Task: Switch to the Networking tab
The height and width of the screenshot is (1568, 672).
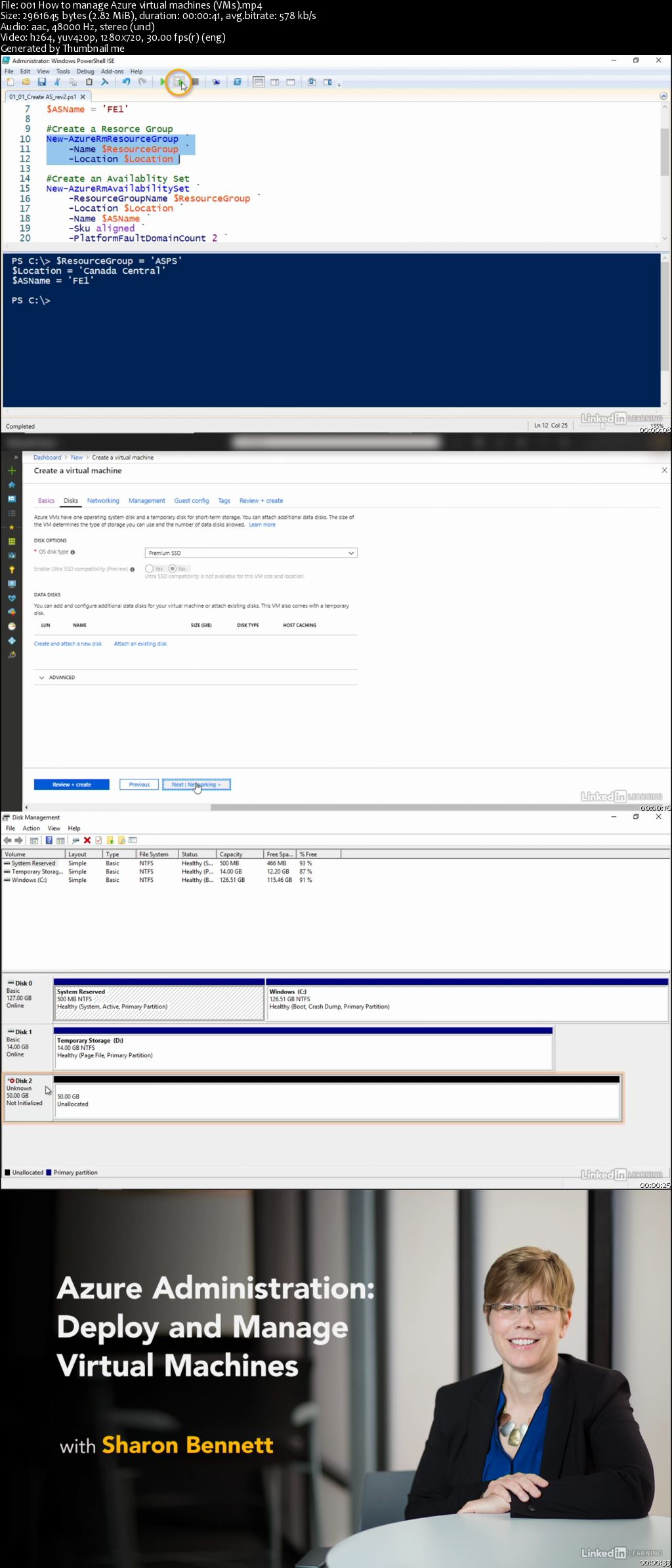Action: [104, 501]
